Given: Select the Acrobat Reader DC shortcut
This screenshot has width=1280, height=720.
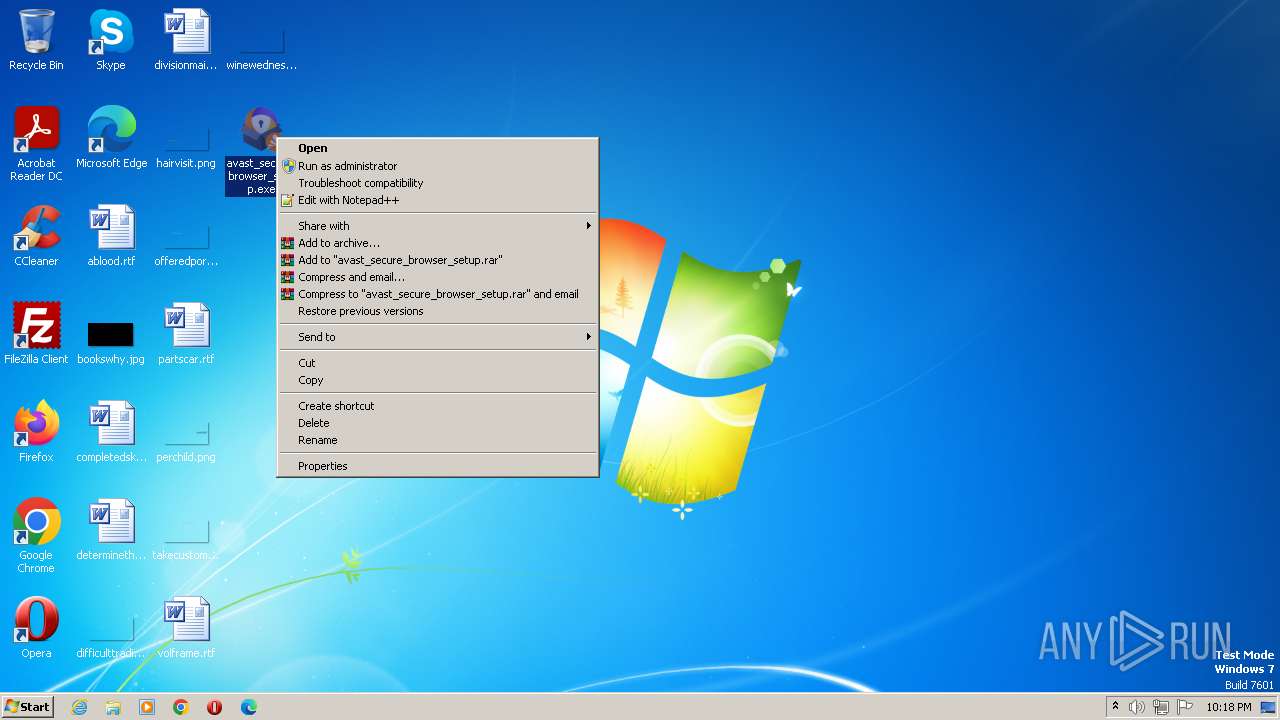Looking at the screenshot, I should [36, 144].
